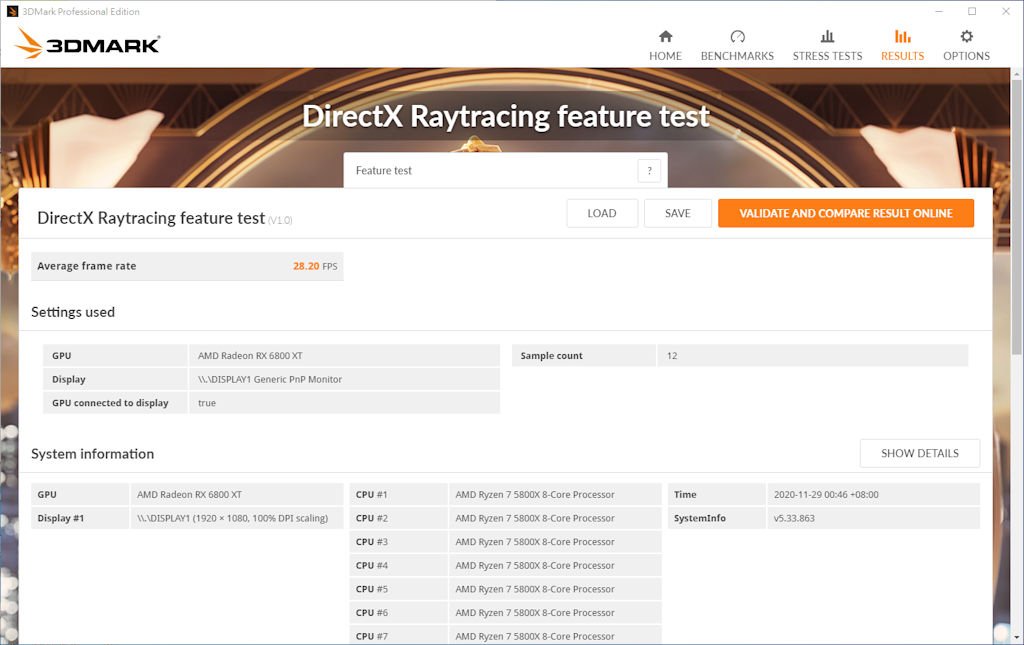Click the vertical scrollbar thumb
This screenshot has width=1024, height=645.
(x=1016, y=215)
